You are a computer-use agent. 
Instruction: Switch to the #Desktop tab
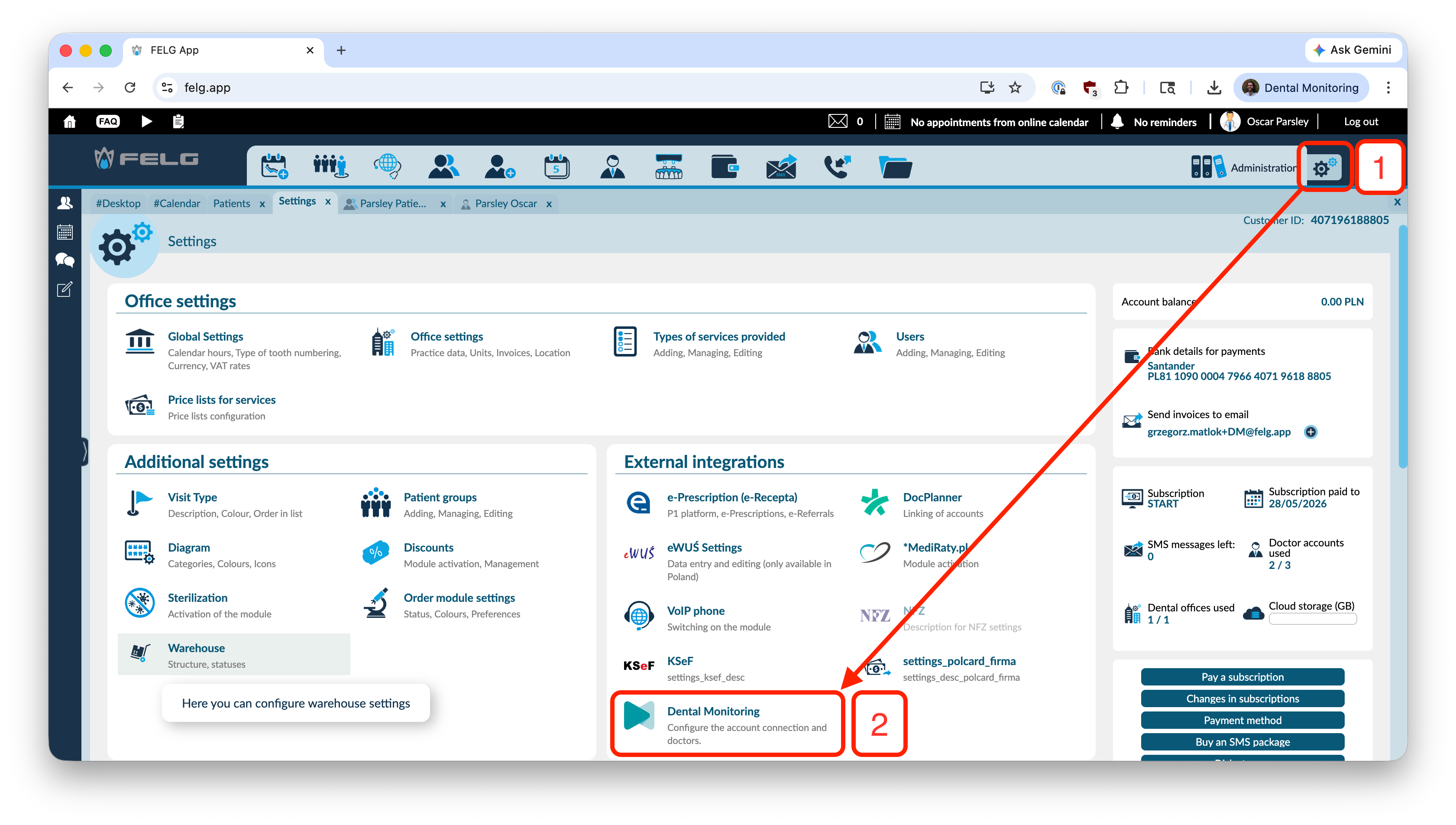click(118, 203)
